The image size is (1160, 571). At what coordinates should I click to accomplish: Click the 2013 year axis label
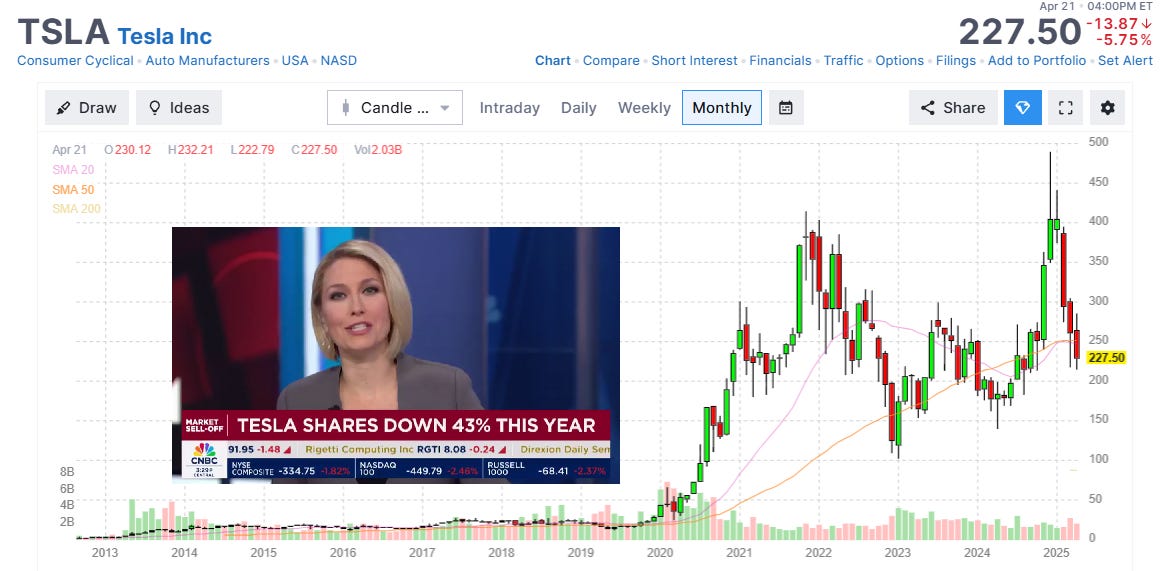[104, 553]
